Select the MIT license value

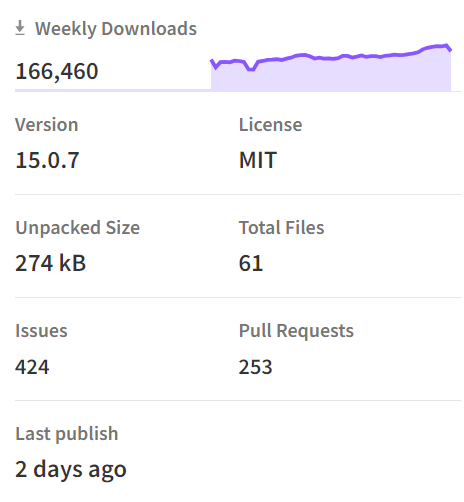(x=258, y=160)
